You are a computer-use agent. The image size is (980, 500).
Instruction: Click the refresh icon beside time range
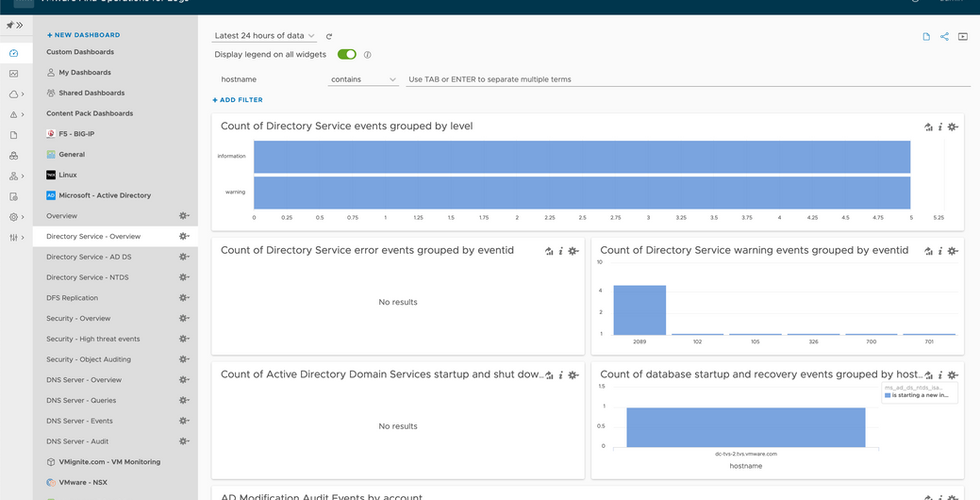coord(329,36)
